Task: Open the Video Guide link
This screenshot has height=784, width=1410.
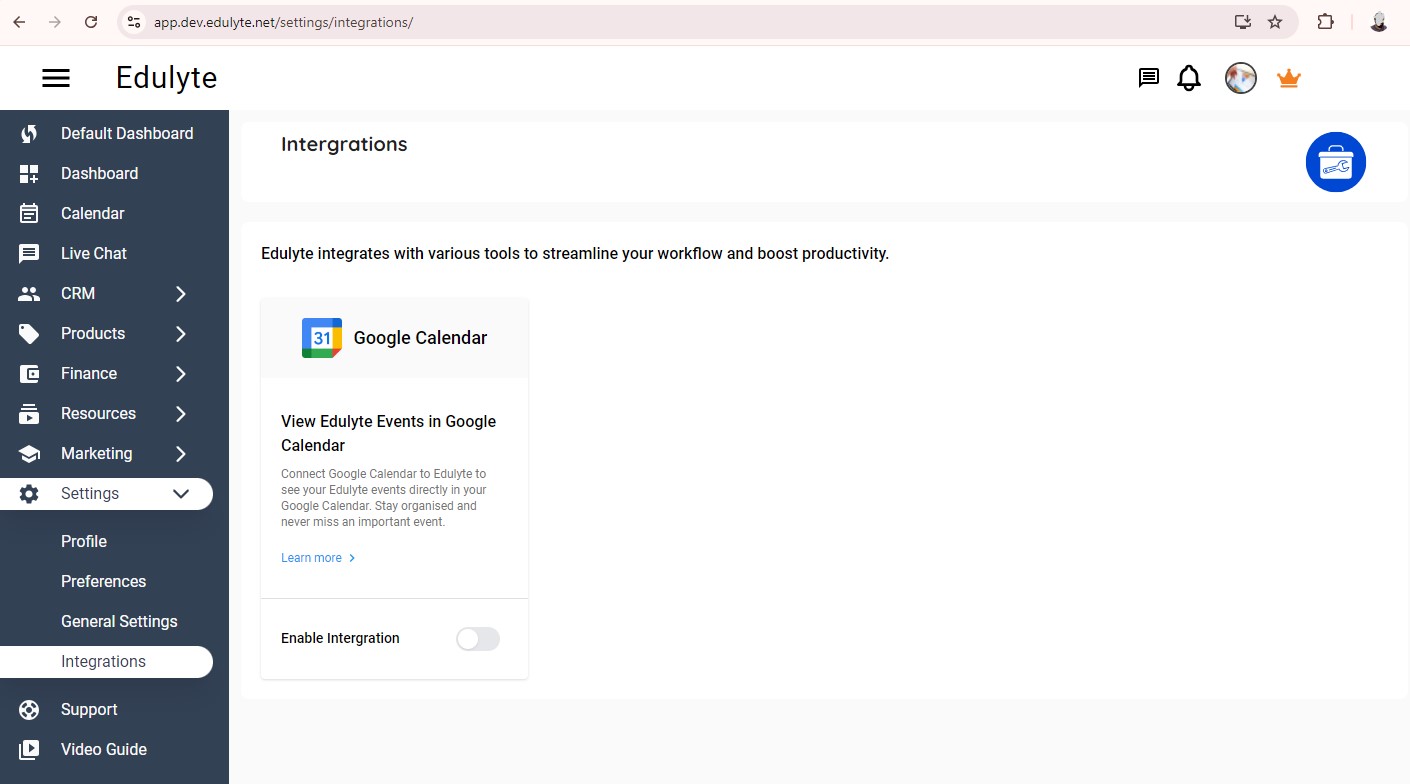Action: [x=103, y=750]
